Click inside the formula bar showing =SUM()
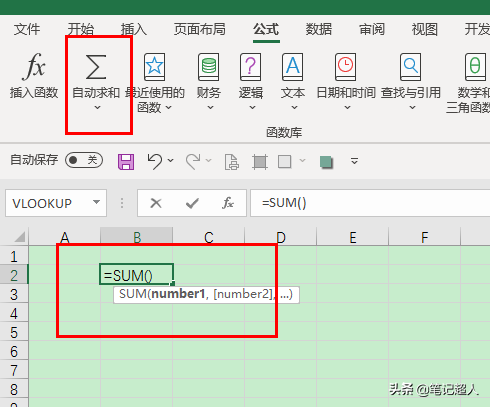 [x=370, y=203]
